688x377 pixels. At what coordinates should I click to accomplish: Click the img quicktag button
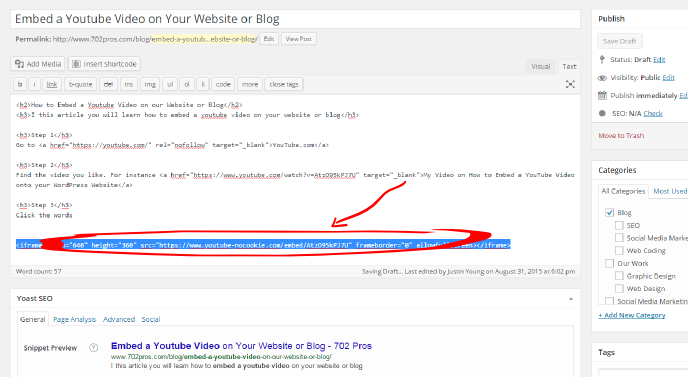tap(150, 84)
